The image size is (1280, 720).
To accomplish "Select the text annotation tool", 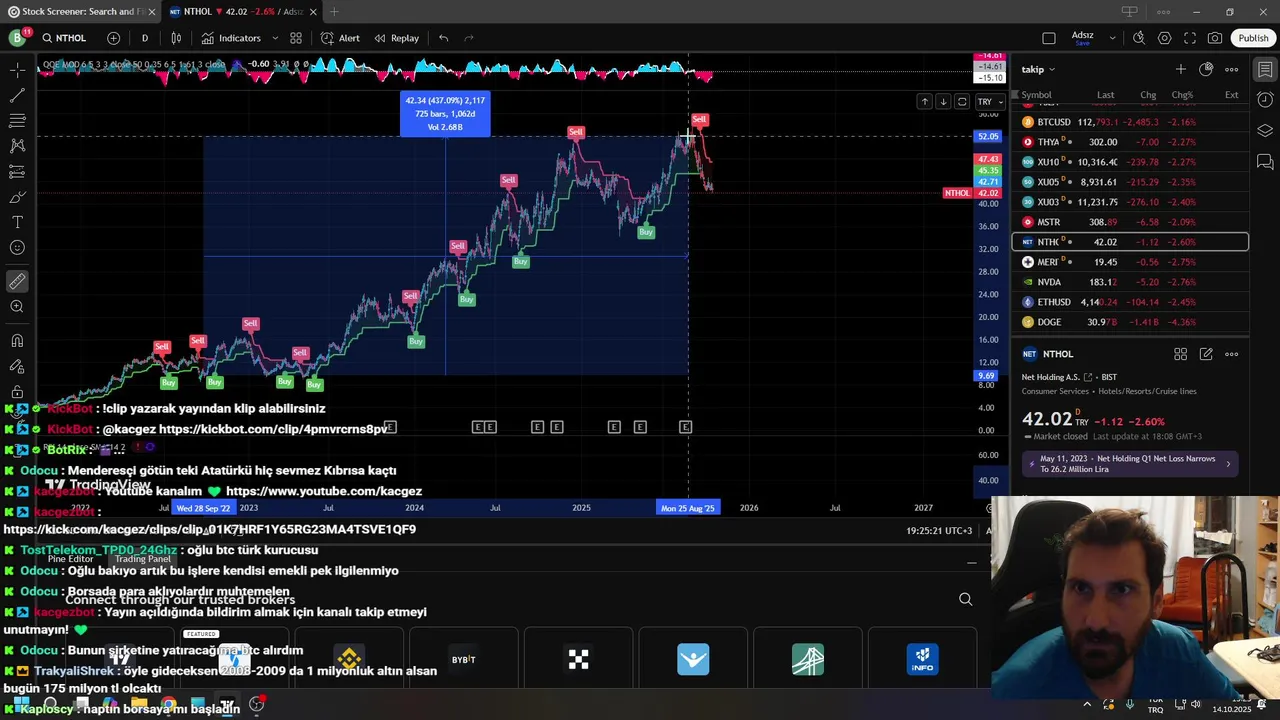I will coord(17,222).
